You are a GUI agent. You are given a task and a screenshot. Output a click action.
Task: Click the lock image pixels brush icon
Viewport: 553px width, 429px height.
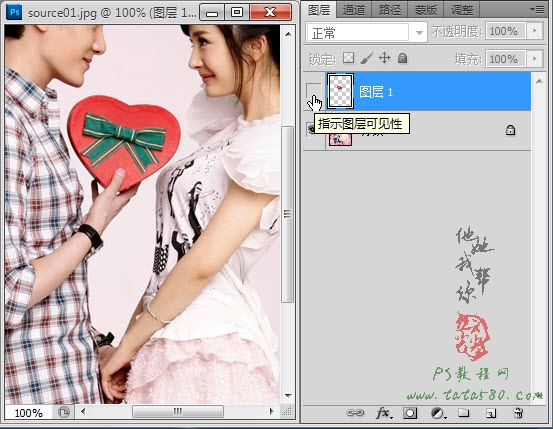pyautogui.click(x=366, y=58)
